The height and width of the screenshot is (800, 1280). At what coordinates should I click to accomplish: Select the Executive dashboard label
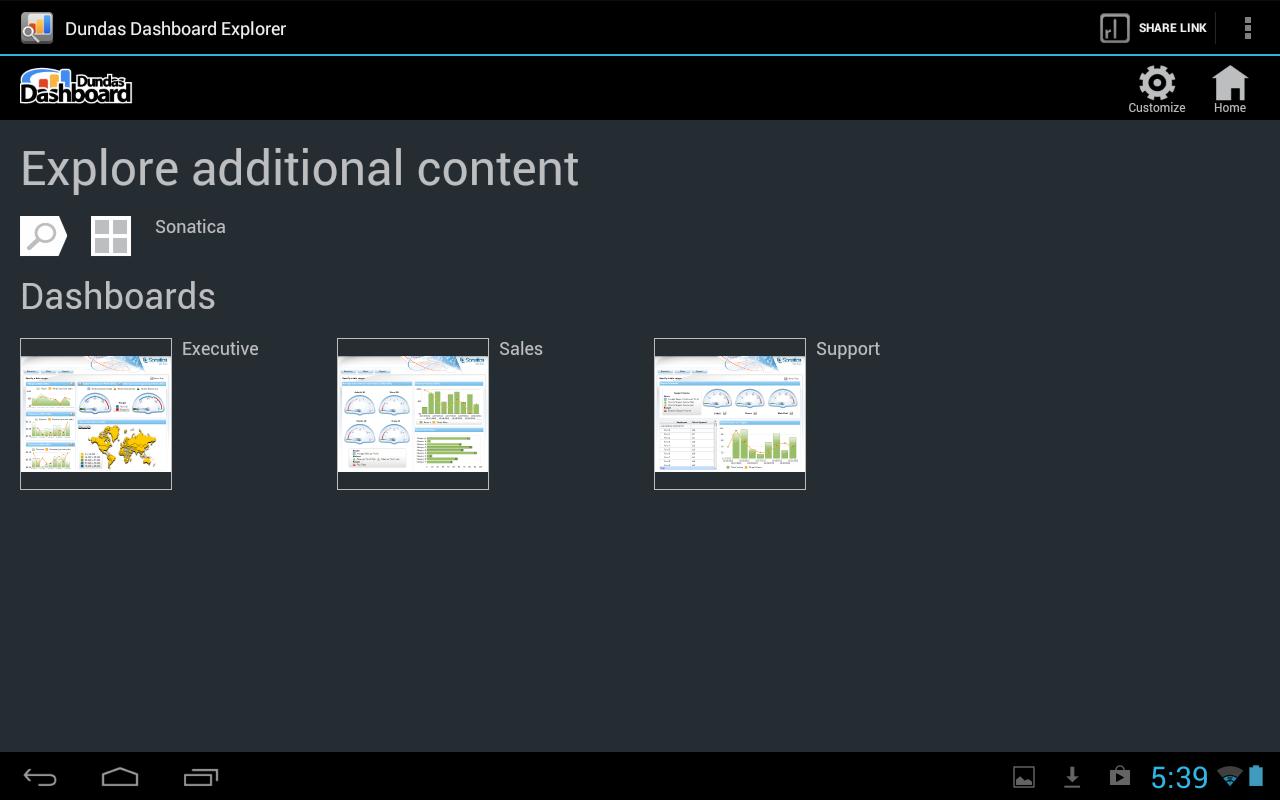(x=220, y=349)
